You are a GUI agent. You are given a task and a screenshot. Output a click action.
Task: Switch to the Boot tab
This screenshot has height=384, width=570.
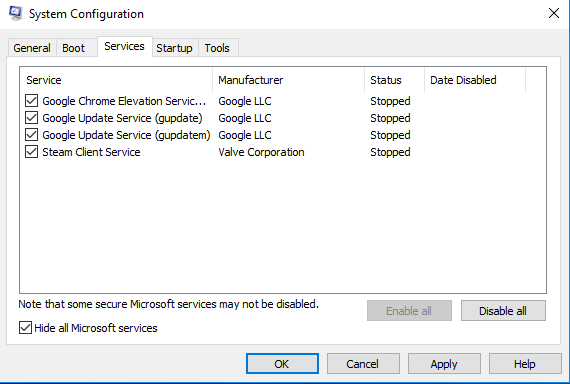tap(73, 48)
